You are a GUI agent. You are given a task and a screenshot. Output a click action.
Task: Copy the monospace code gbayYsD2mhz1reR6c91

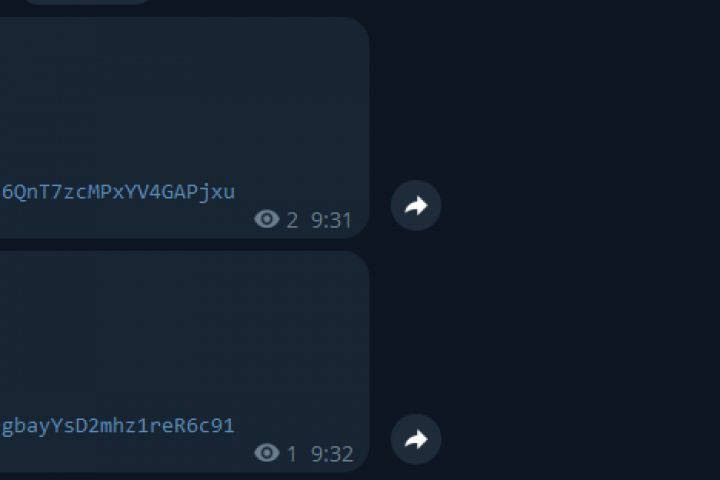pos(118,426)
